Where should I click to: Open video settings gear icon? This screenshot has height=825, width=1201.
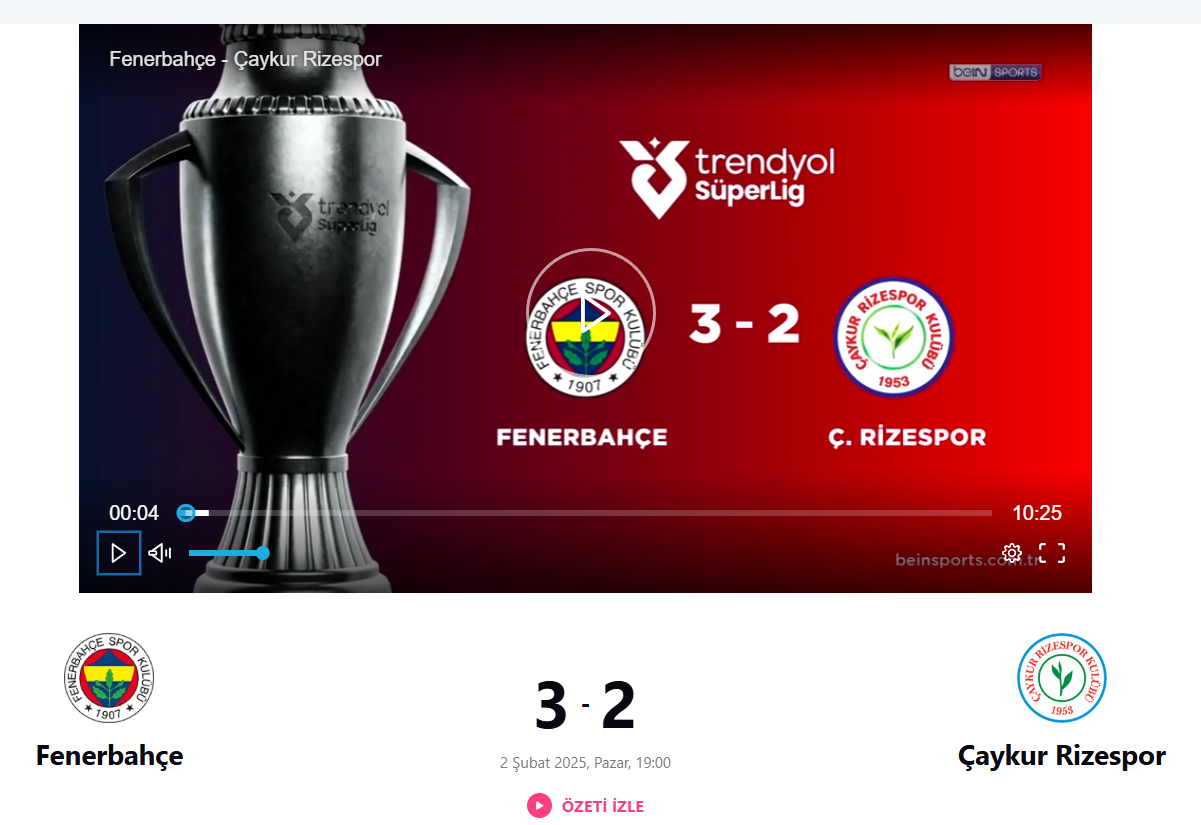(1012, 553)
